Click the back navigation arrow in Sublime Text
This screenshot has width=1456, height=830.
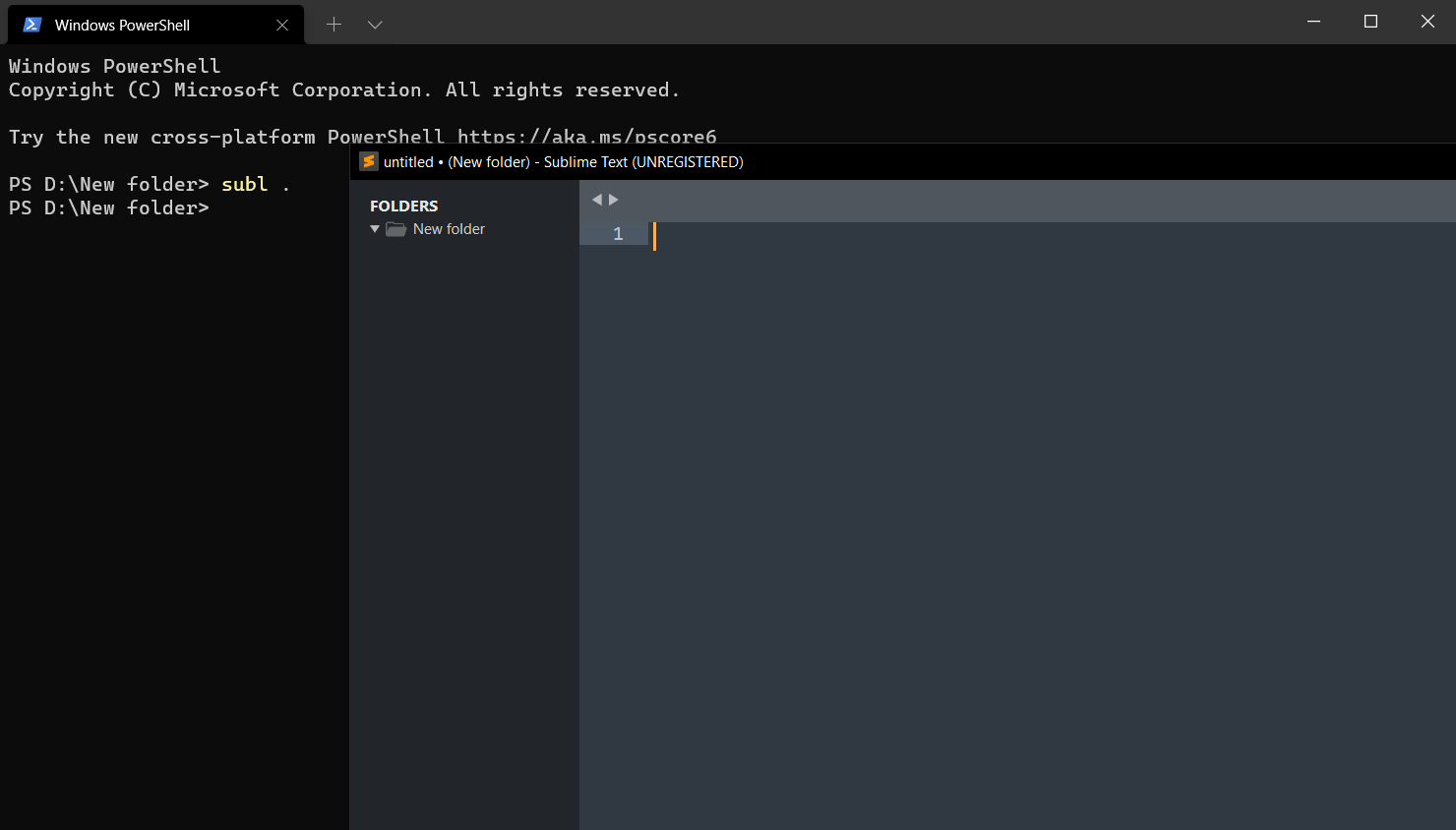597,199
